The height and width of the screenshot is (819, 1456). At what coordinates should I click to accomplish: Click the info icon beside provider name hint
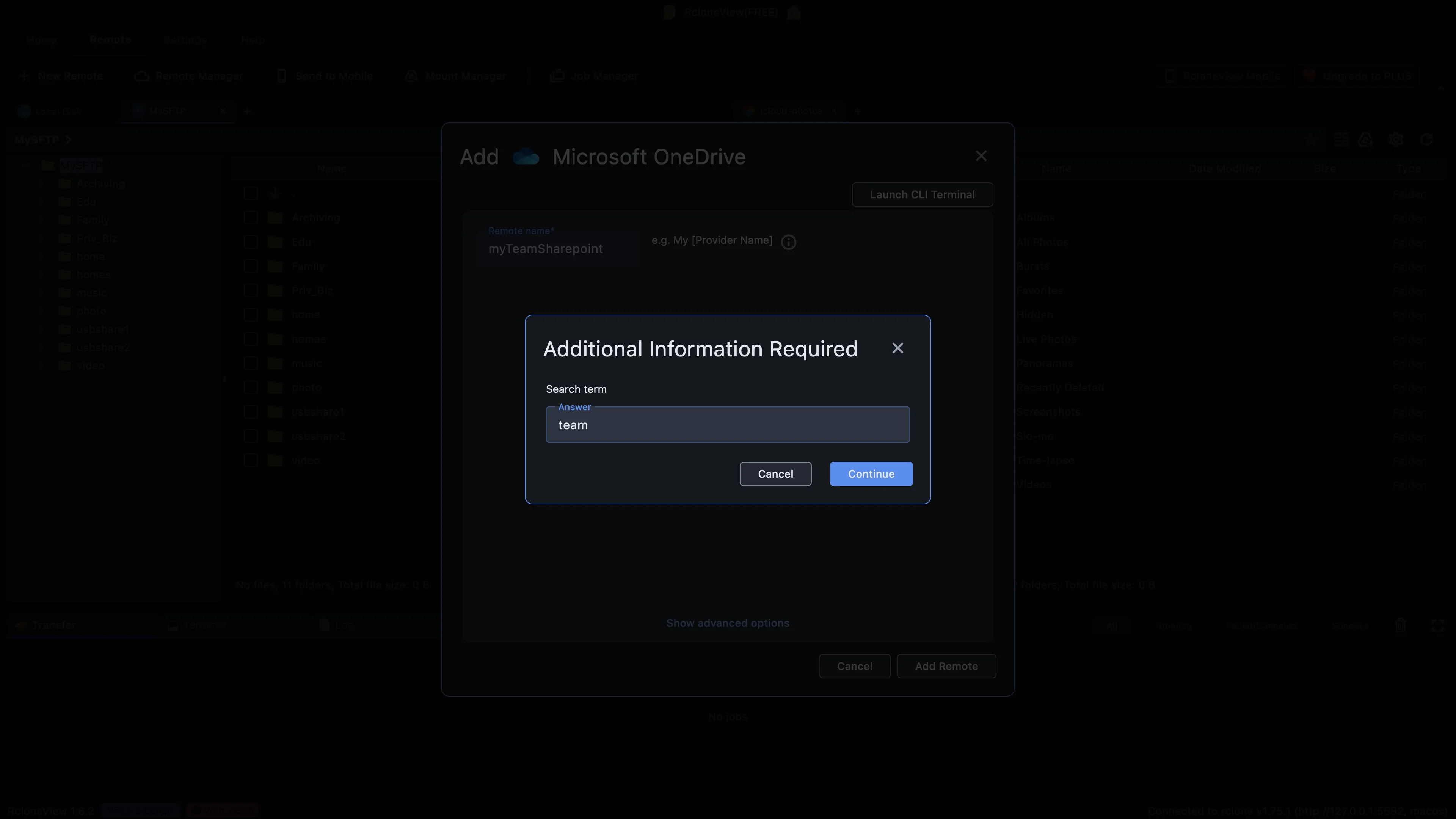(x=789, y=242)
